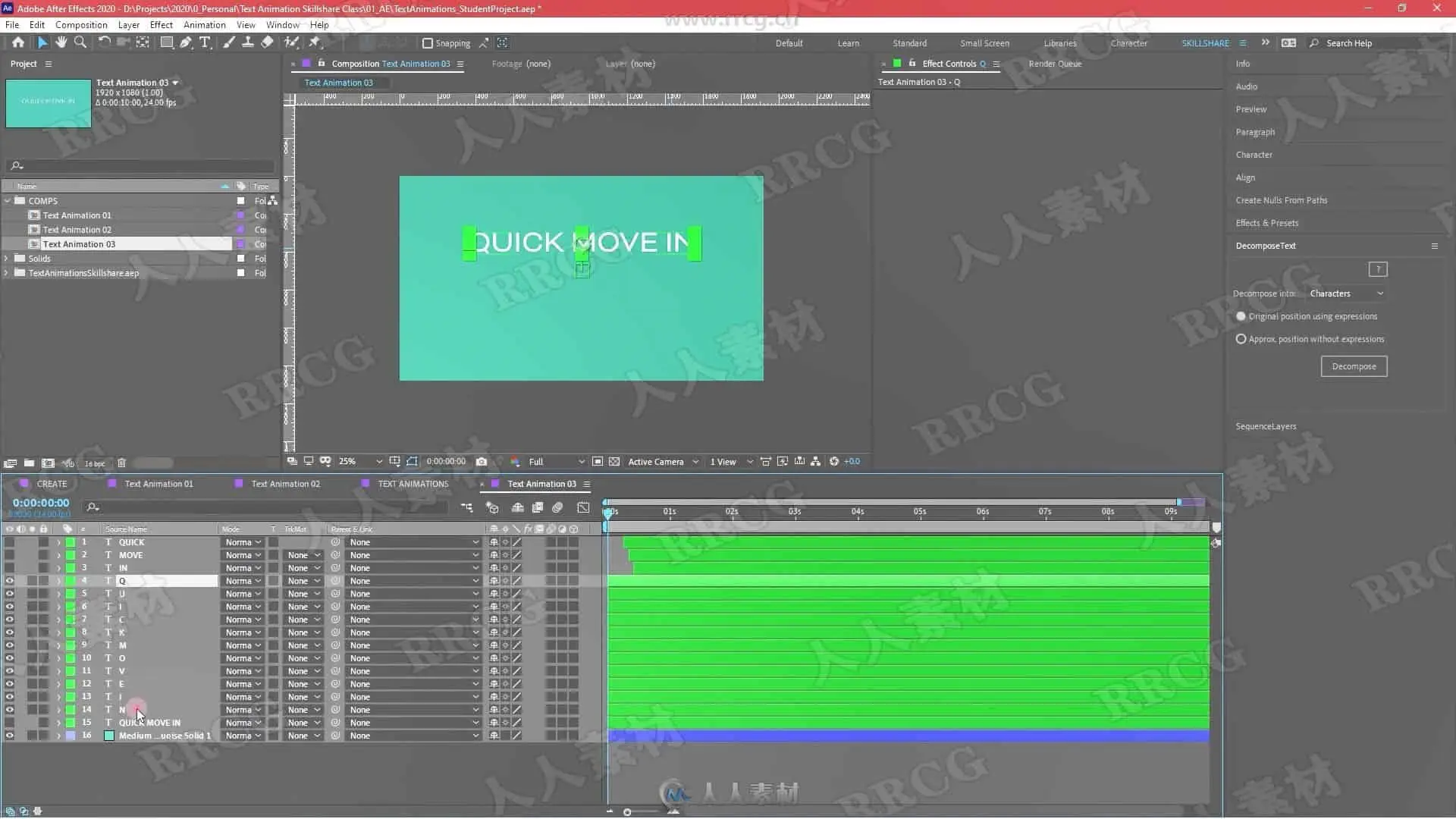Select the Zoom tool
Viewport: 1456px width, 819px height.
tap(80, 42)
